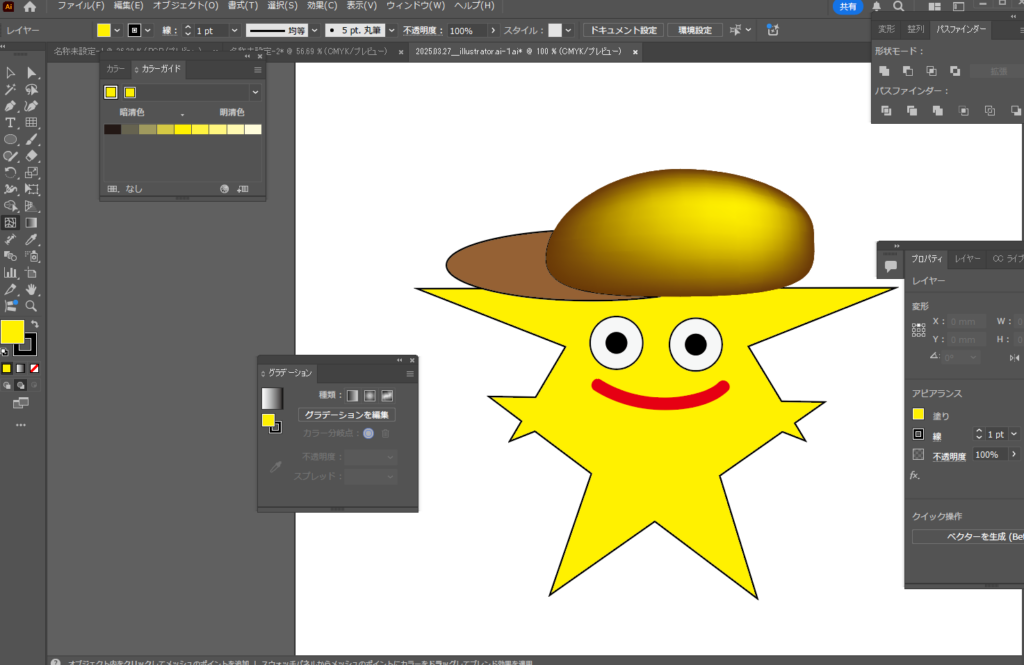Click the opacity value field in Appearance section
This screenshot has height=665, width=1024.
tap(987, 455)
